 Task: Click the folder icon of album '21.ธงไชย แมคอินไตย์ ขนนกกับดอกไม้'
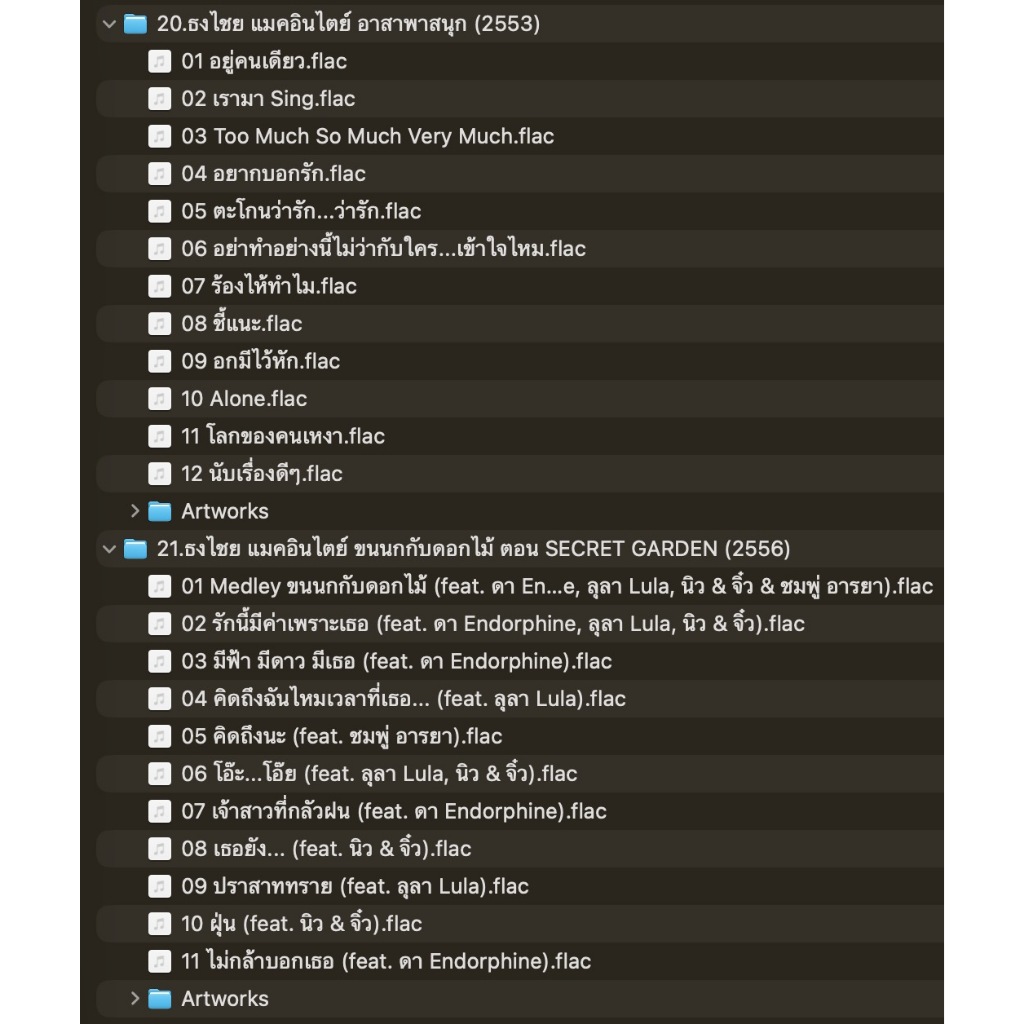[135, 549]
